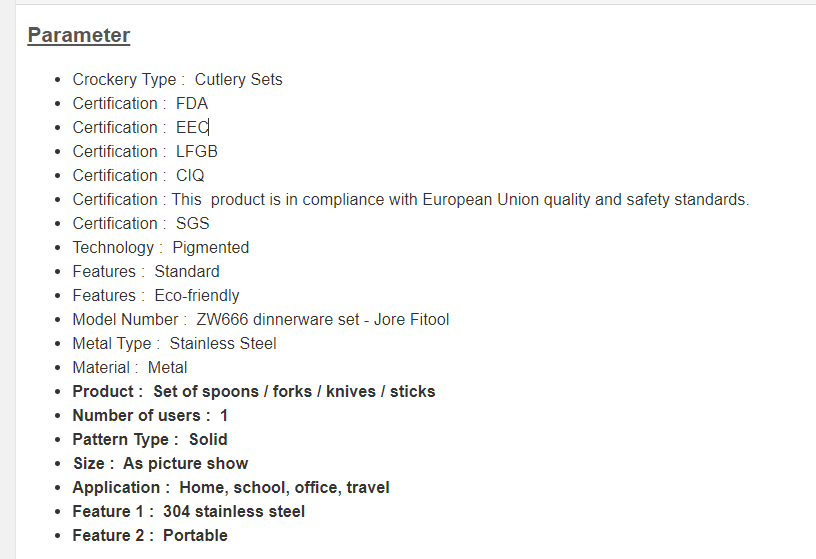Click the Number of users line

click(150, 415)
